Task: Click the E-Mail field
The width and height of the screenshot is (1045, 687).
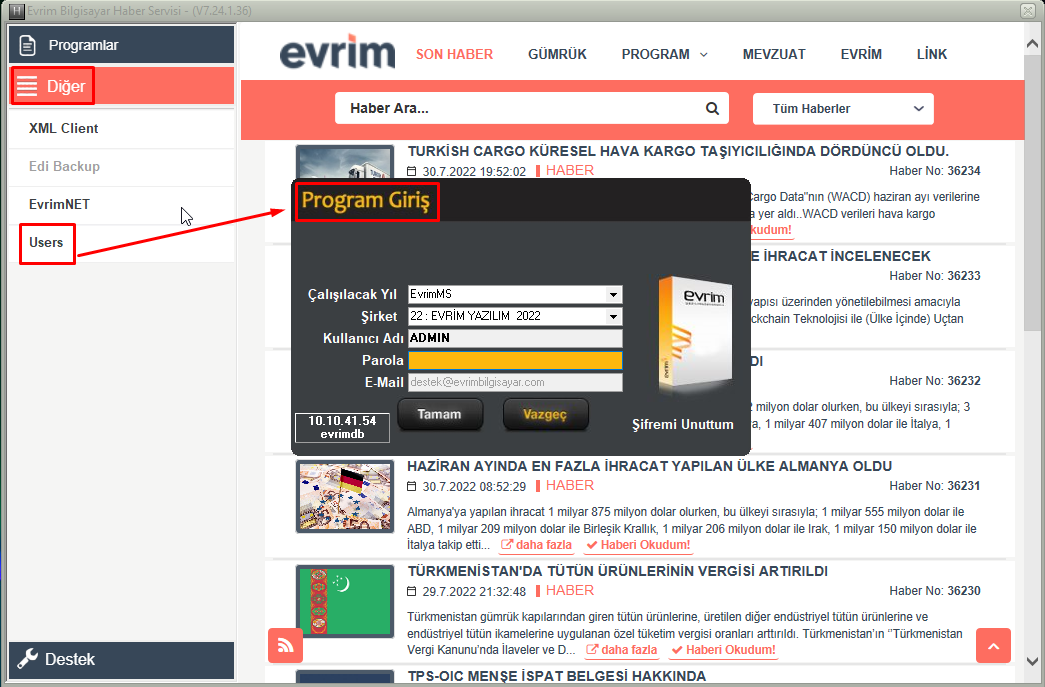Action: pos(515,382)
